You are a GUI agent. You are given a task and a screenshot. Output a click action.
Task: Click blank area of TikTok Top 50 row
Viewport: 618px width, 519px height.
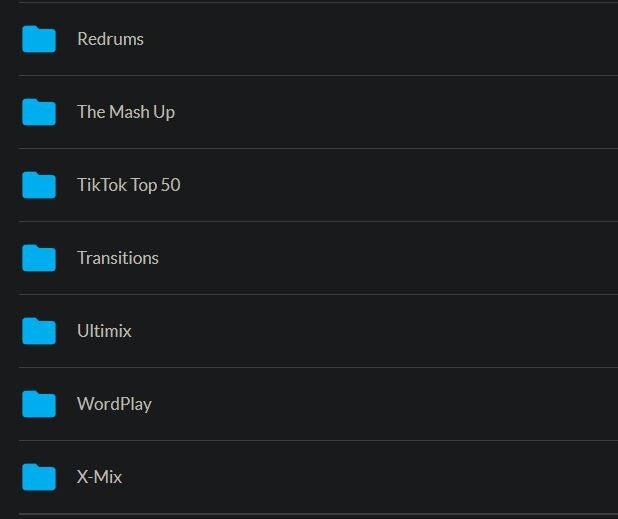click(x=400, y=185)
